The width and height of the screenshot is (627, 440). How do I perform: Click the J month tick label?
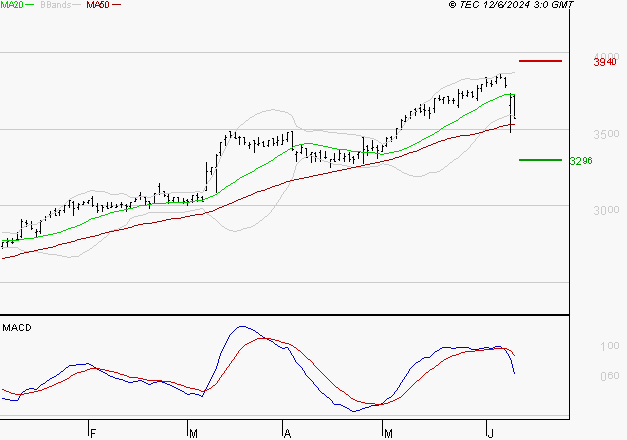click(x=491, y=434)
